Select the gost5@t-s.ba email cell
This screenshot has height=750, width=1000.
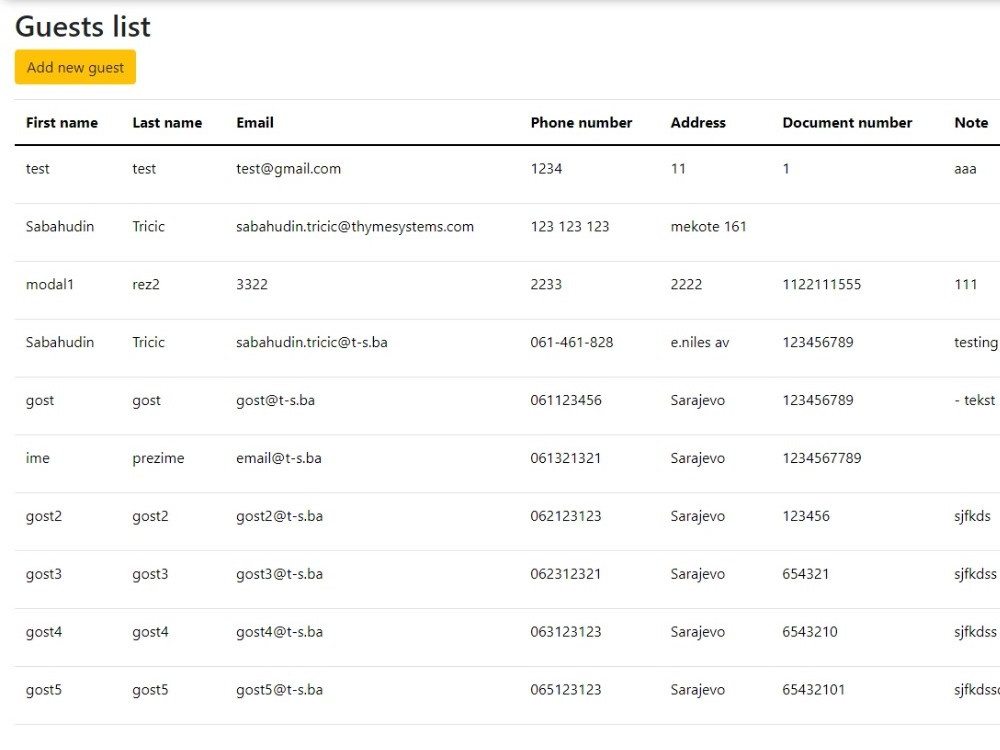pos(279,690)
